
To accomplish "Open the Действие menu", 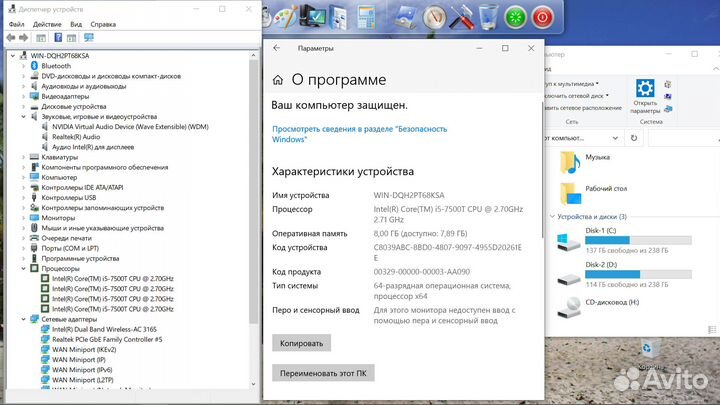I will pos(47,24).
